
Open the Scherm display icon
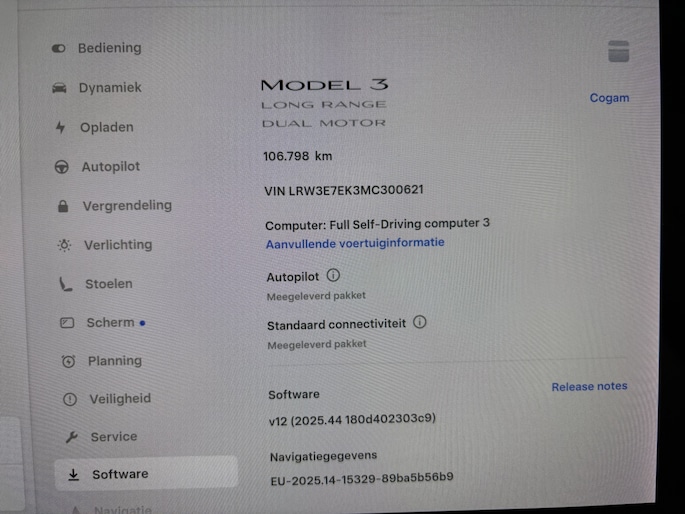(x=67, y=323)
